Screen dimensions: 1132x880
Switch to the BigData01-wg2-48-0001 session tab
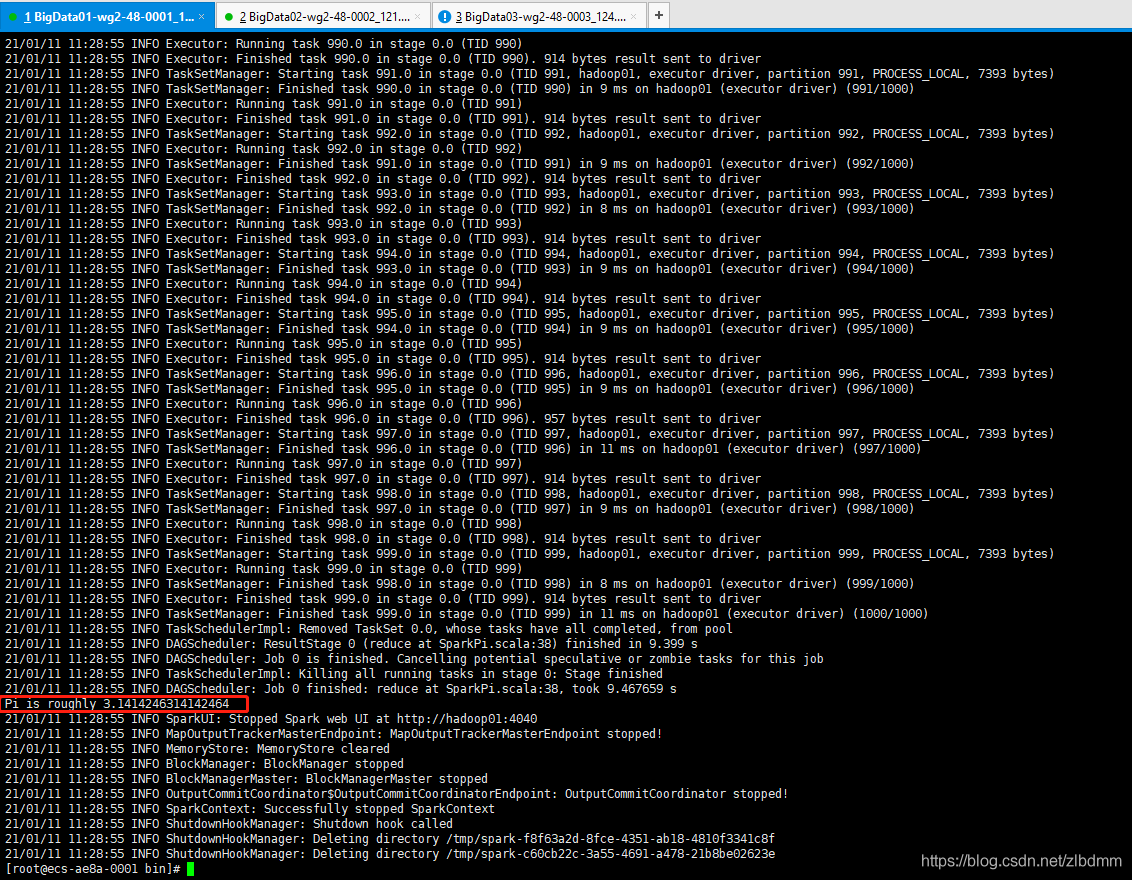107,16
